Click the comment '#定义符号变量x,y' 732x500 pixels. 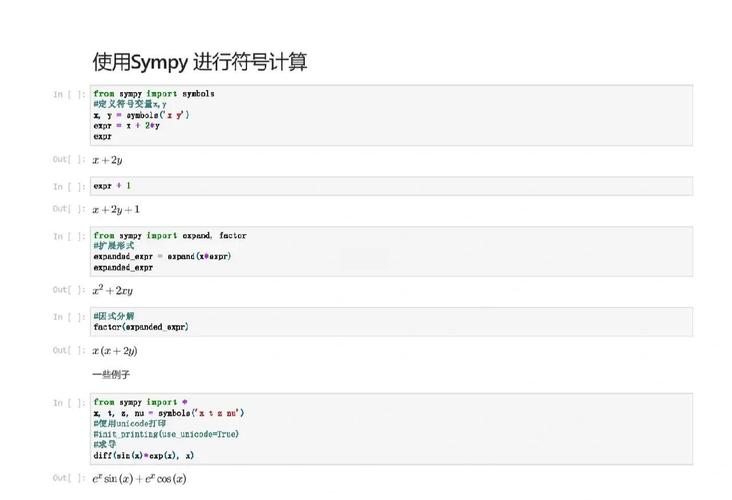click(x=130, y=104)
